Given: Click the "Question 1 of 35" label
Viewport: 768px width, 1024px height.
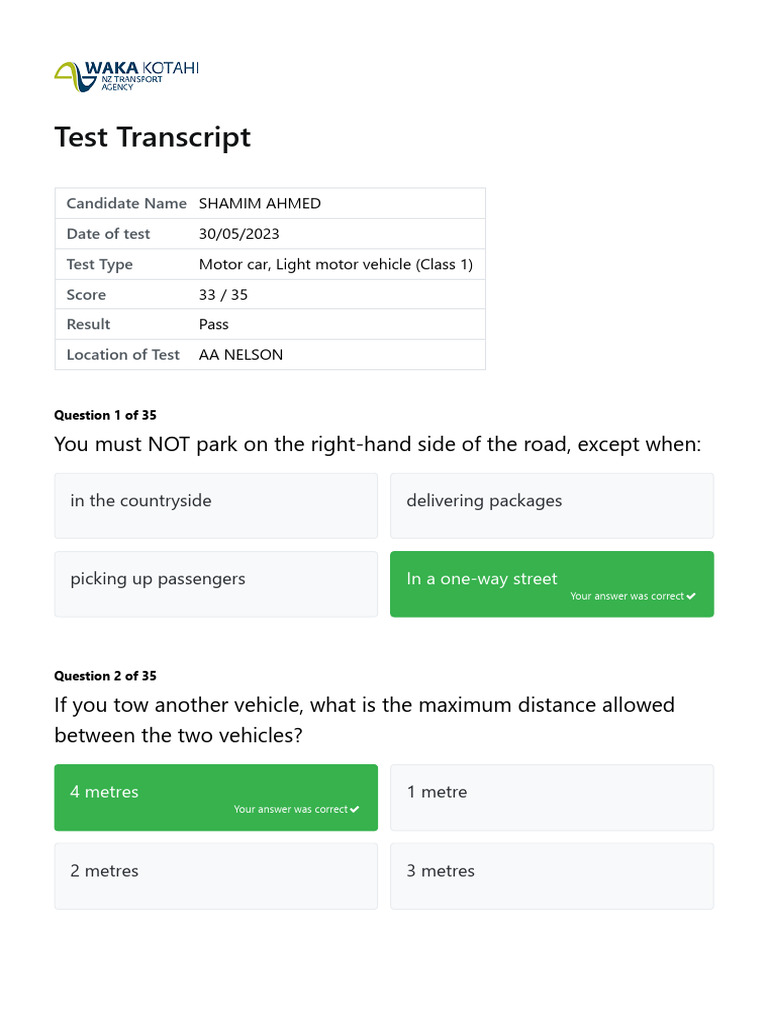Looking at the screenshot, I should pyautogui.click(x=105, y=415).
